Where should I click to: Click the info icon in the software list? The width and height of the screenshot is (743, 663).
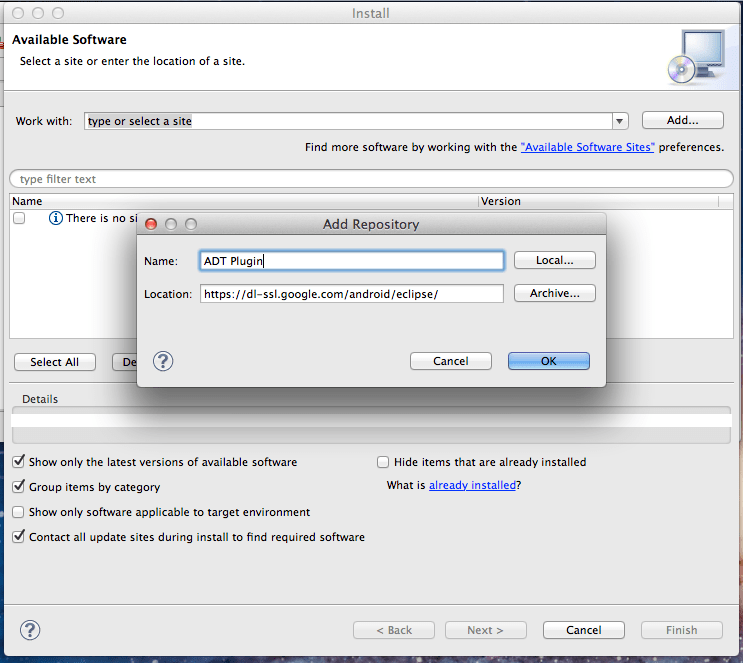[x=56, y=218]
